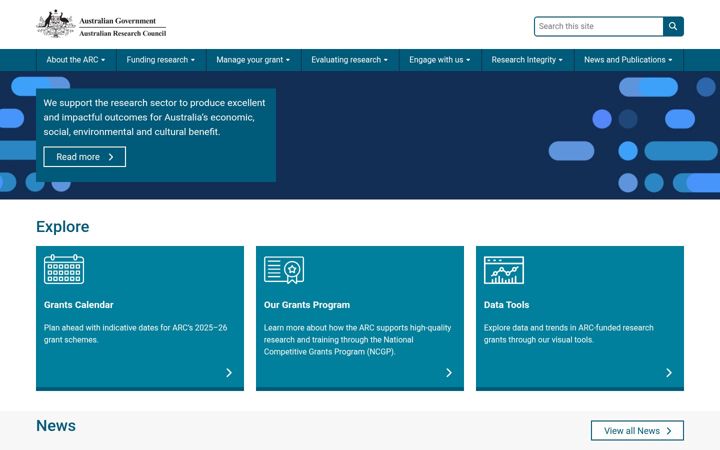This screenshot has width=720, height=450.
Task: Click the Australian Government crest logo
Action: coord(56,24)
